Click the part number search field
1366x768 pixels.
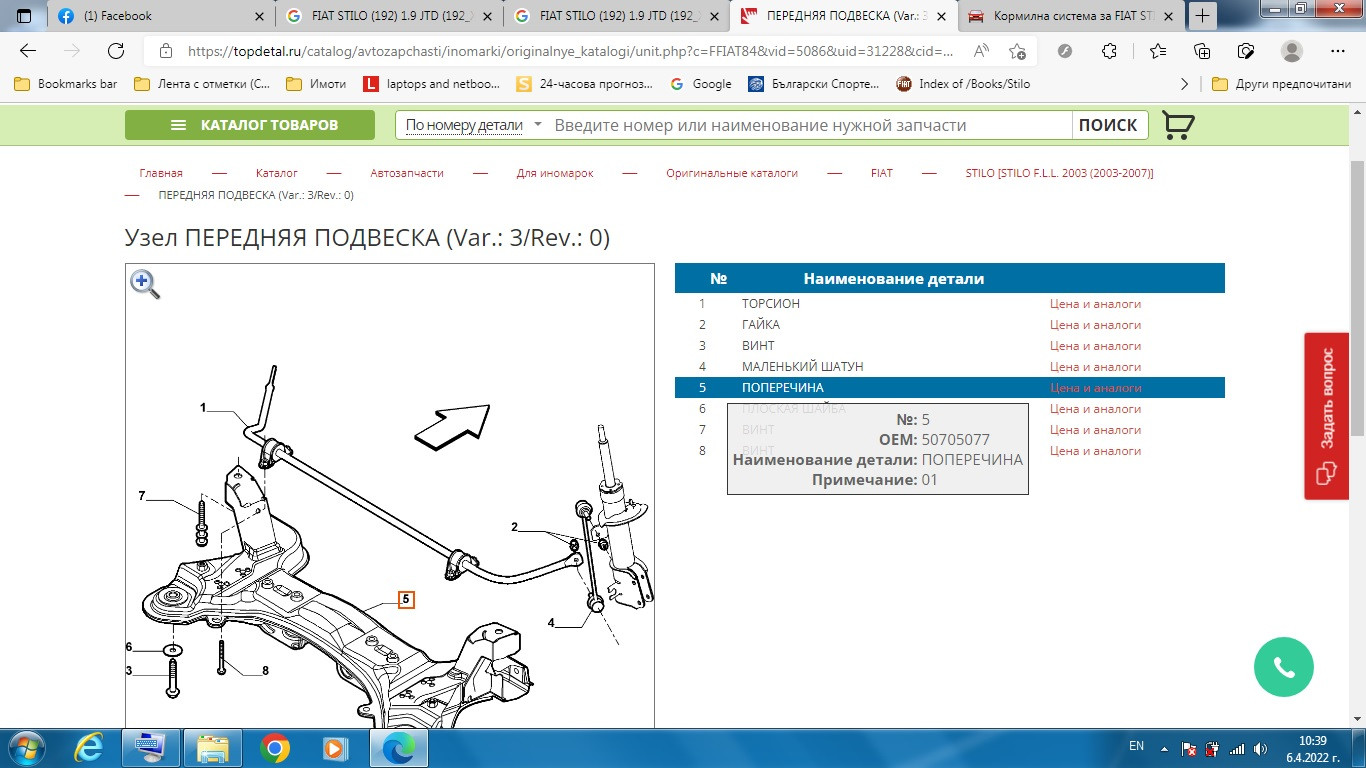point(810,125)
